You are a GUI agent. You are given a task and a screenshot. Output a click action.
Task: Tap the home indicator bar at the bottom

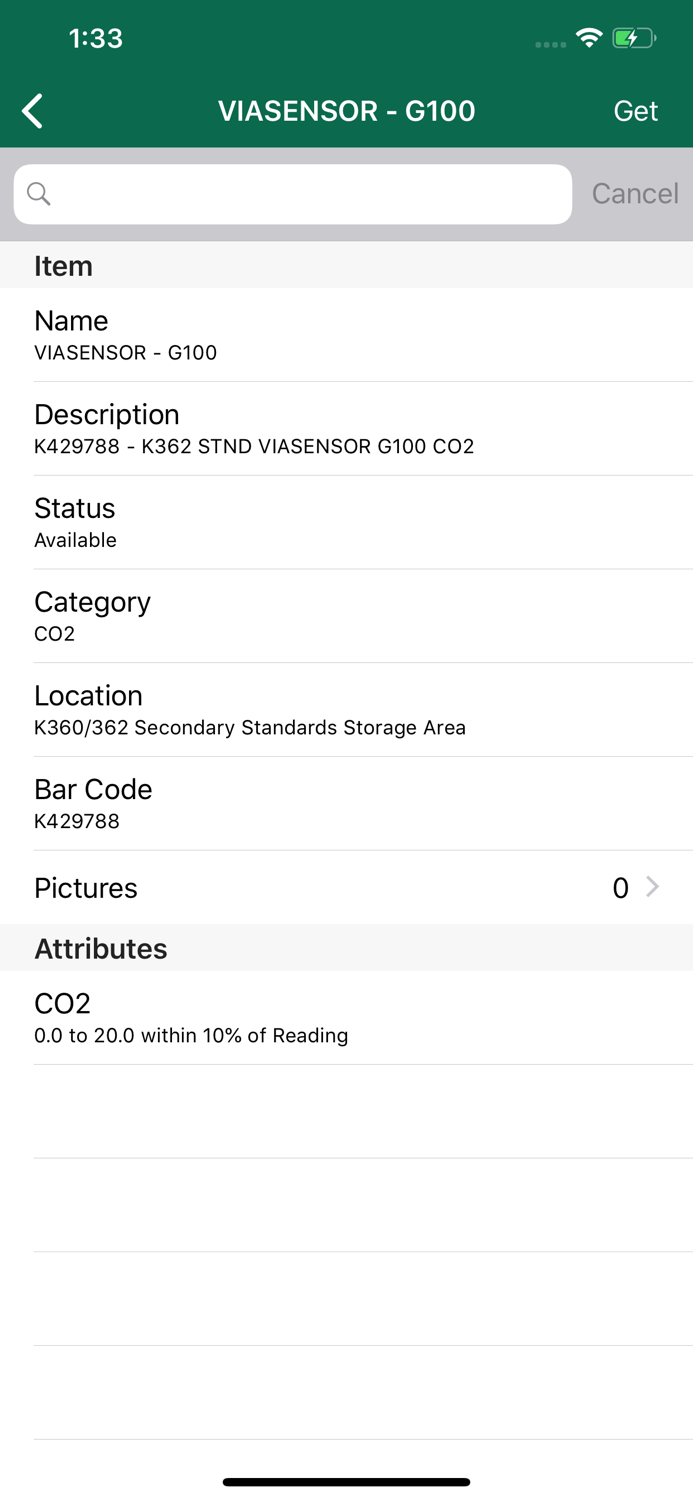346,1481
